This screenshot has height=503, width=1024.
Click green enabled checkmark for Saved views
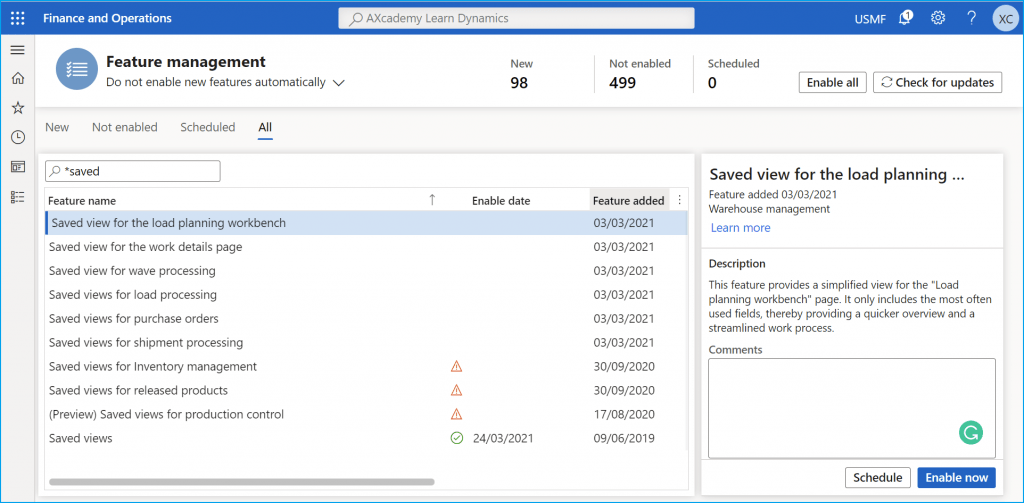click(x=456, y=438)
